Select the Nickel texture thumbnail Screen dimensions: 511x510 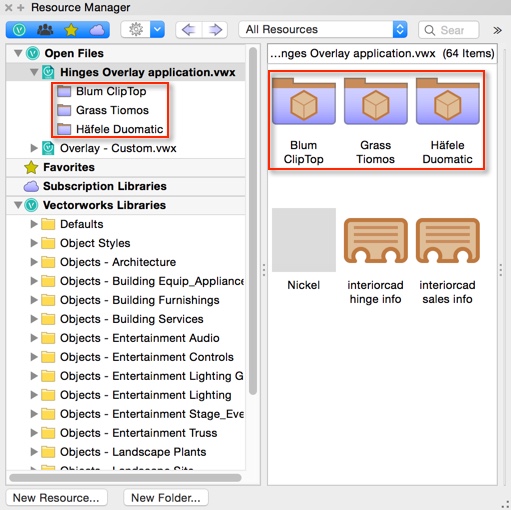[304, 240]
